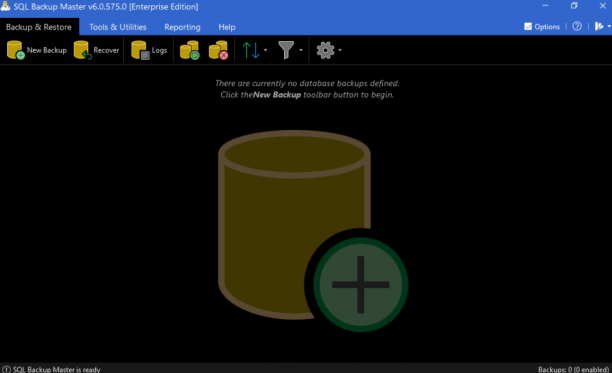Minimize the SQL Backup Master window
This screenshot has height=373, width=612.
[545, 6]
